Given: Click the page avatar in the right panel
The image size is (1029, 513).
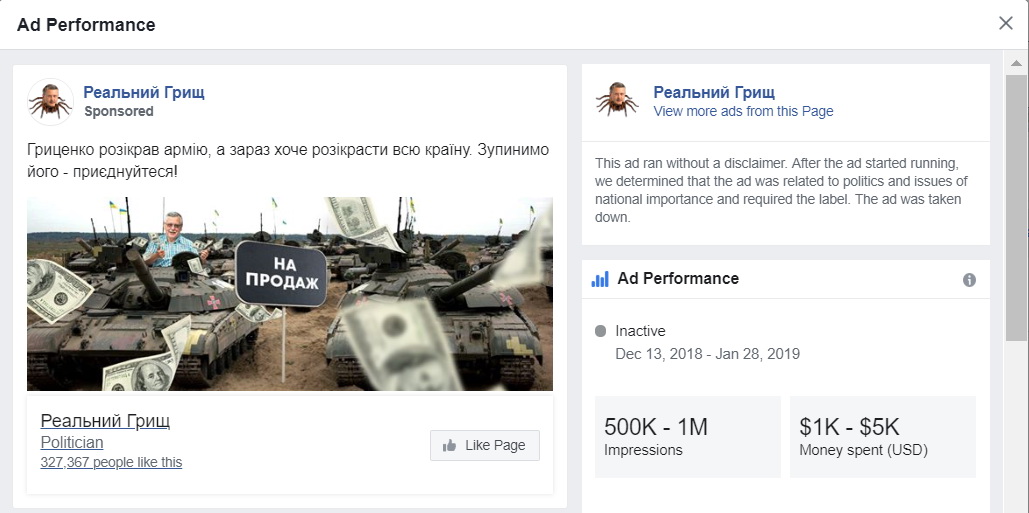Looking at the screenshot, I should (617, 101).
